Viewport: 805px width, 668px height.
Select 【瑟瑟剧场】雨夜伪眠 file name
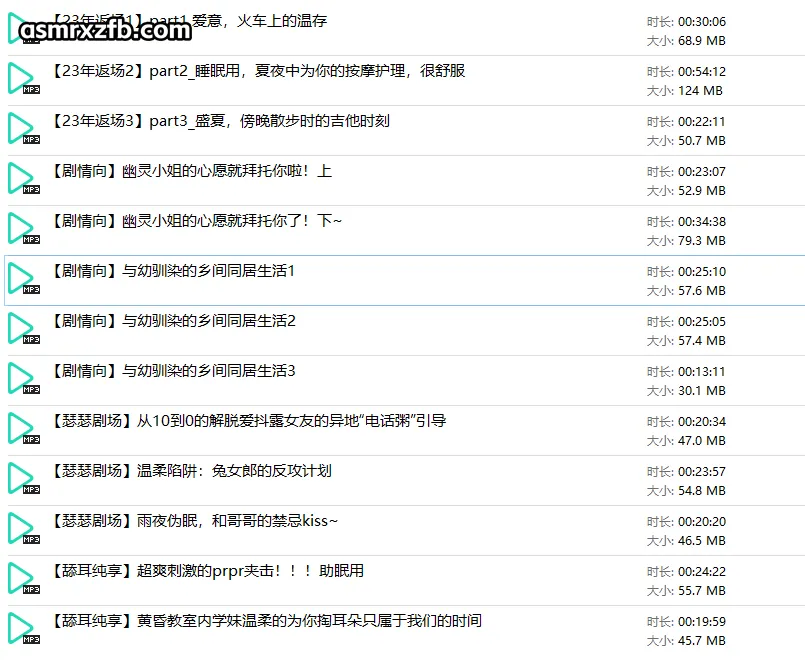(195, 521)
